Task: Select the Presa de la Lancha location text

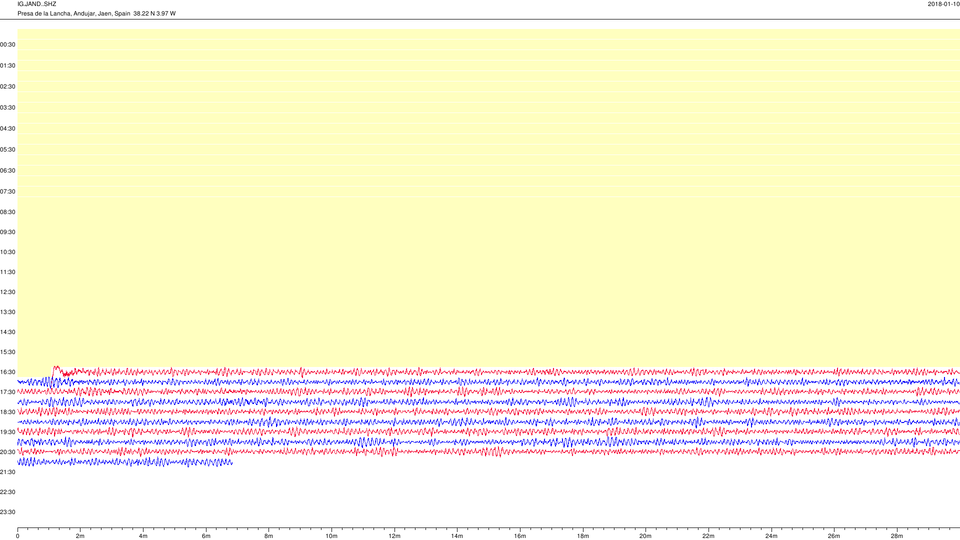Action: (x=96, y=13)
